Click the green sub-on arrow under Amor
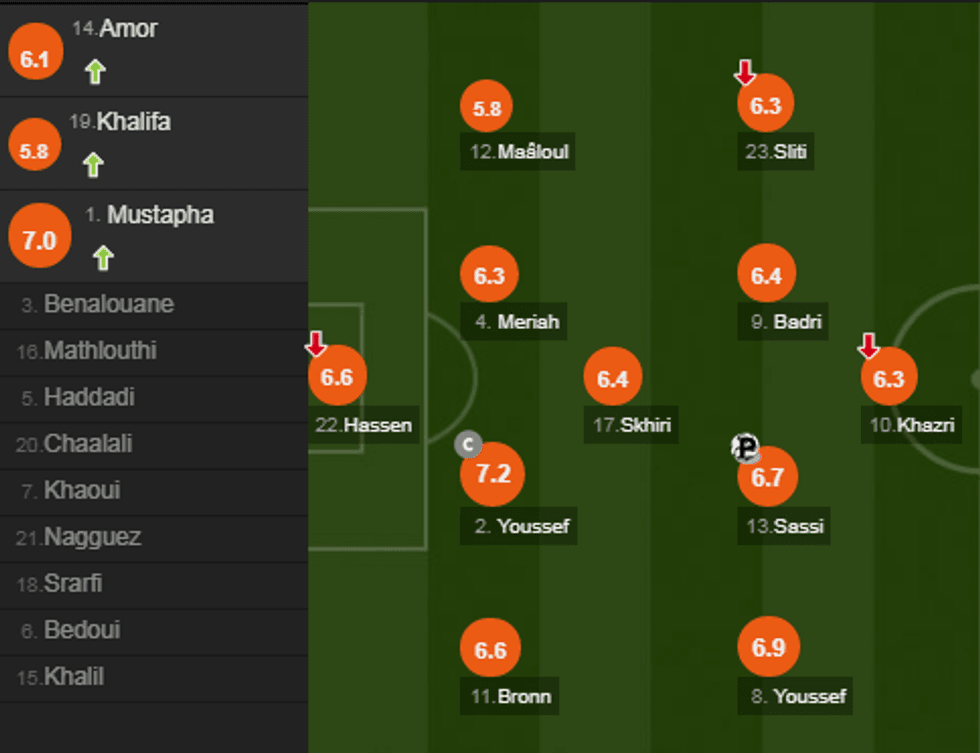This screenshot has width=980, height=753. 94,71
